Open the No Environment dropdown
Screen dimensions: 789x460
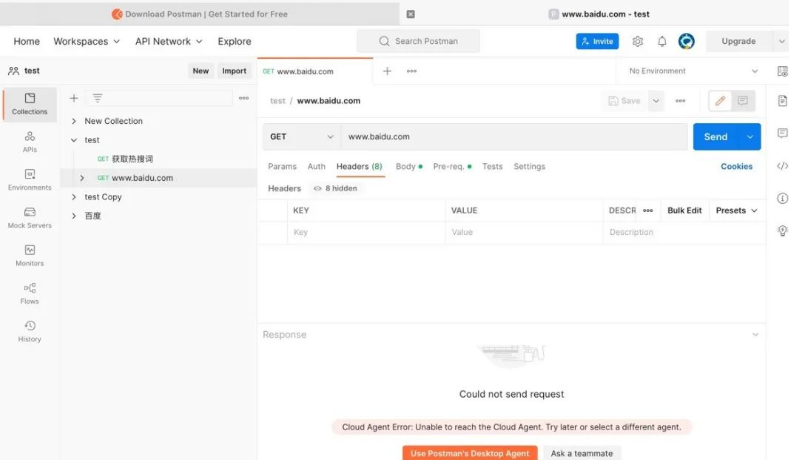(x=693, y=71)
